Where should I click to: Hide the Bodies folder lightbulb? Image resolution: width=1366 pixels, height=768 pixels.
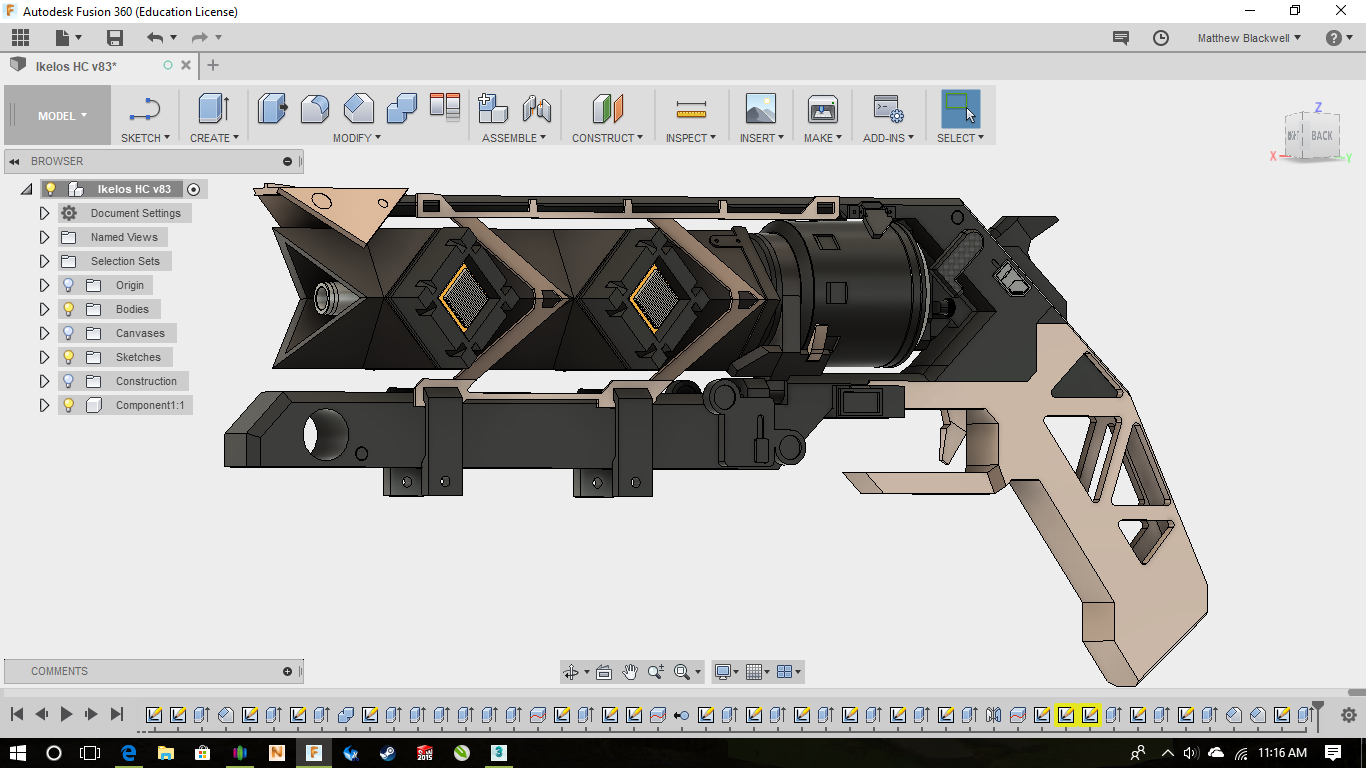pos(69,309)
